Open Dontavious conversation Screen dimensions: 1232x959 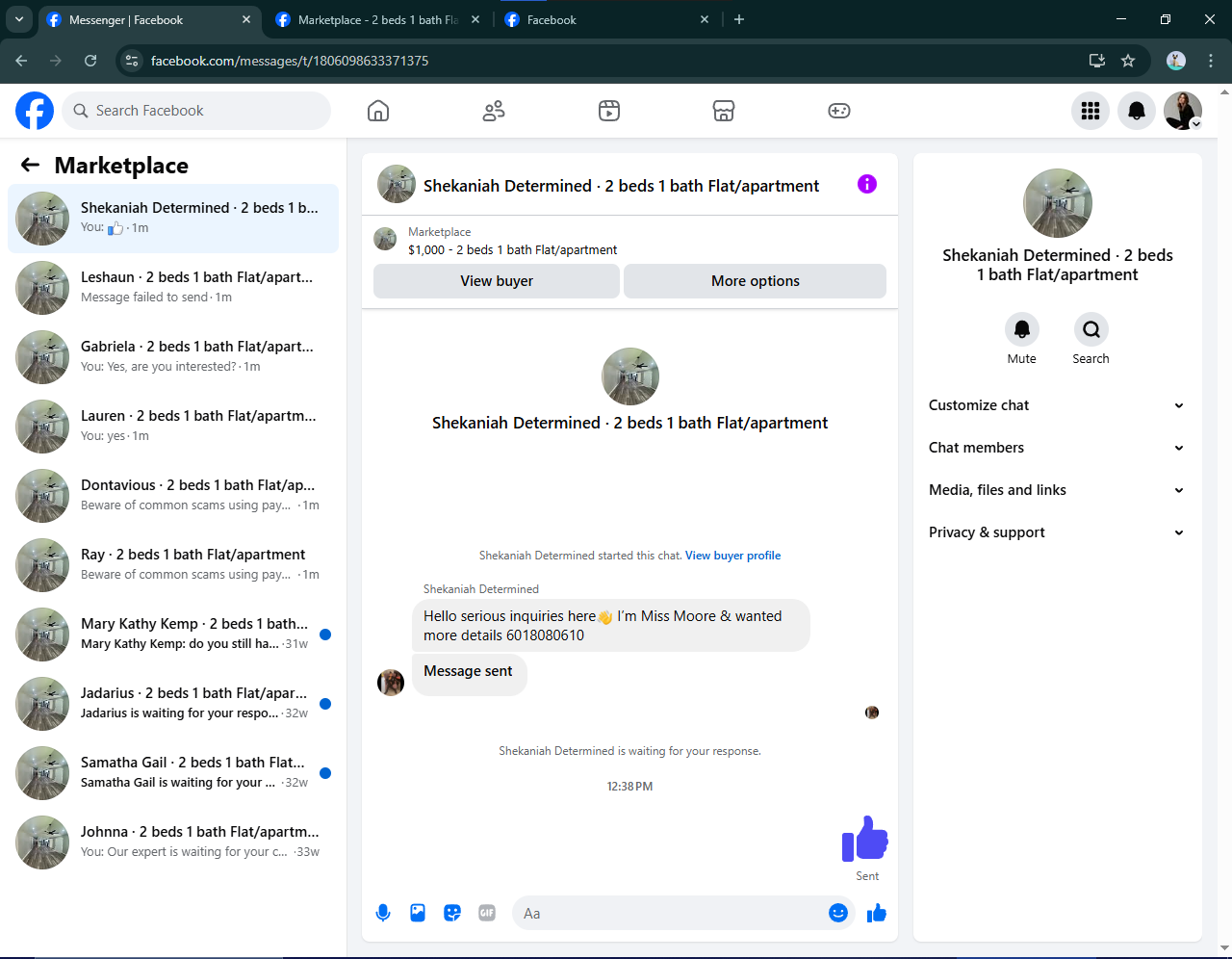click(x=173, y=496)
